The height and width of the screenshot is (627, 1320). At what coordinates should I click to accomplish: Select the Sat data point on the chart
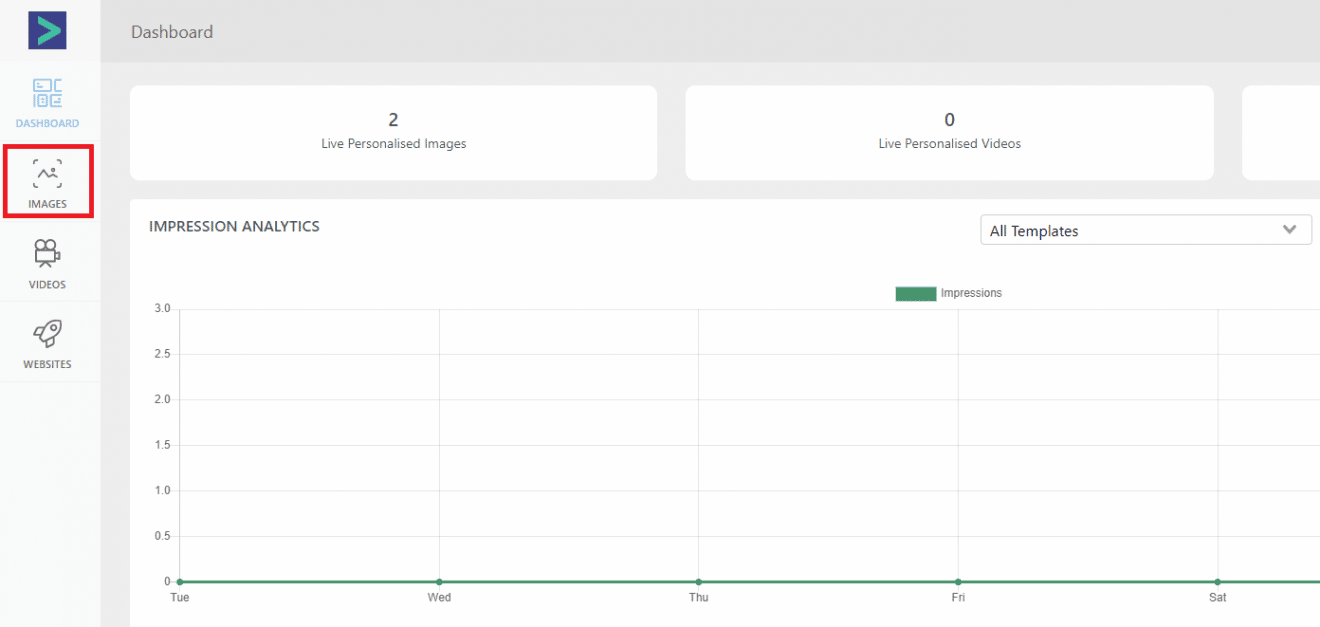click(x=1217, y=581)
